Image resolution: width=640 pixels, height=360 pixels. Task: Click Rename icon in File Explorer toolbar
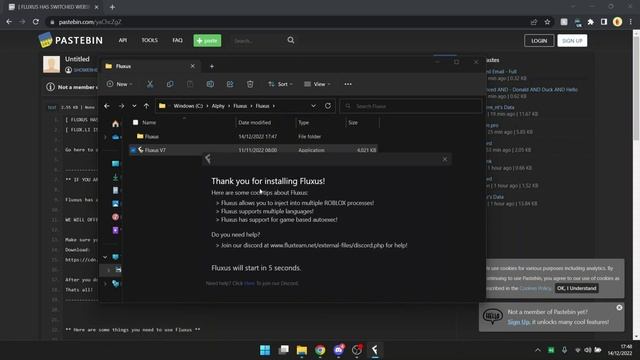point(210,84)
